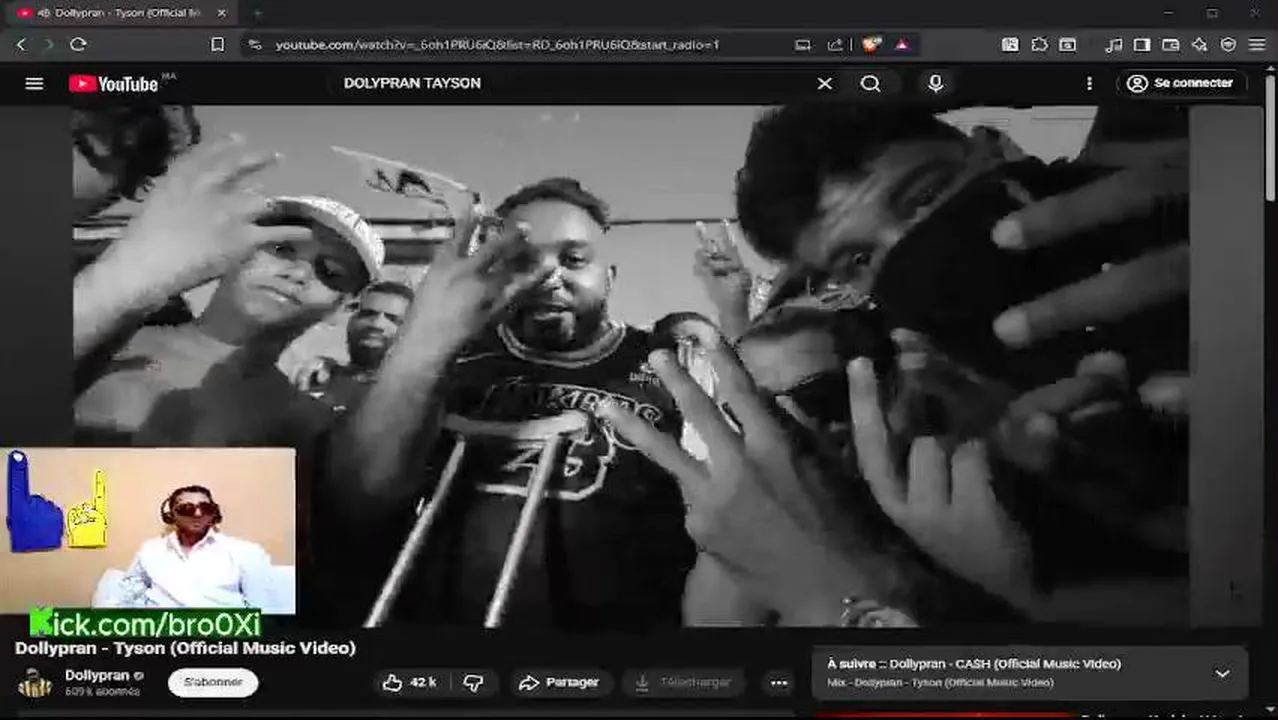Open YouTube settings three-dot menu

point(1089,84)
